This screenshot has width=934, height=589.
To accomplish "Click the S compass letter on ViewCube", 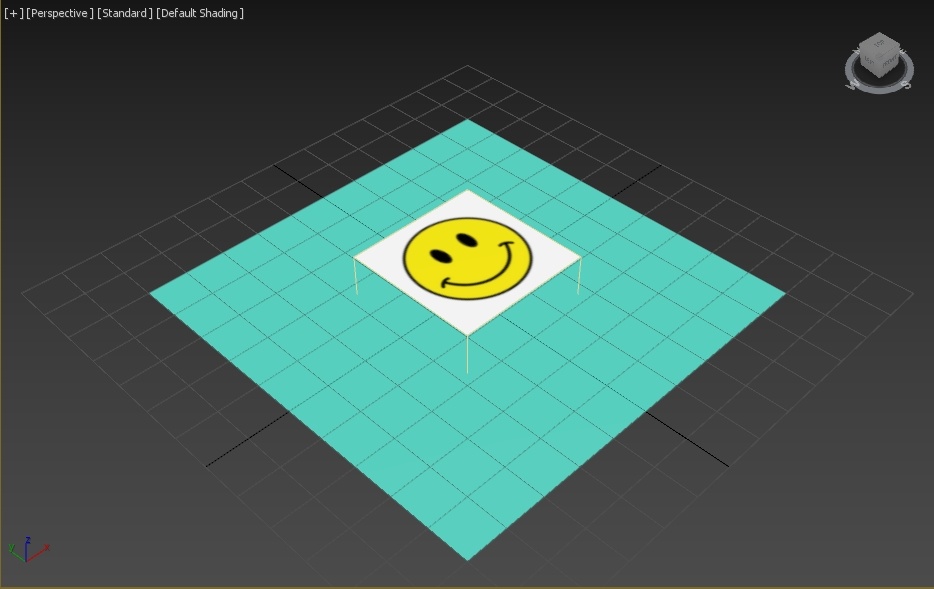I will (x=906, y=86).
